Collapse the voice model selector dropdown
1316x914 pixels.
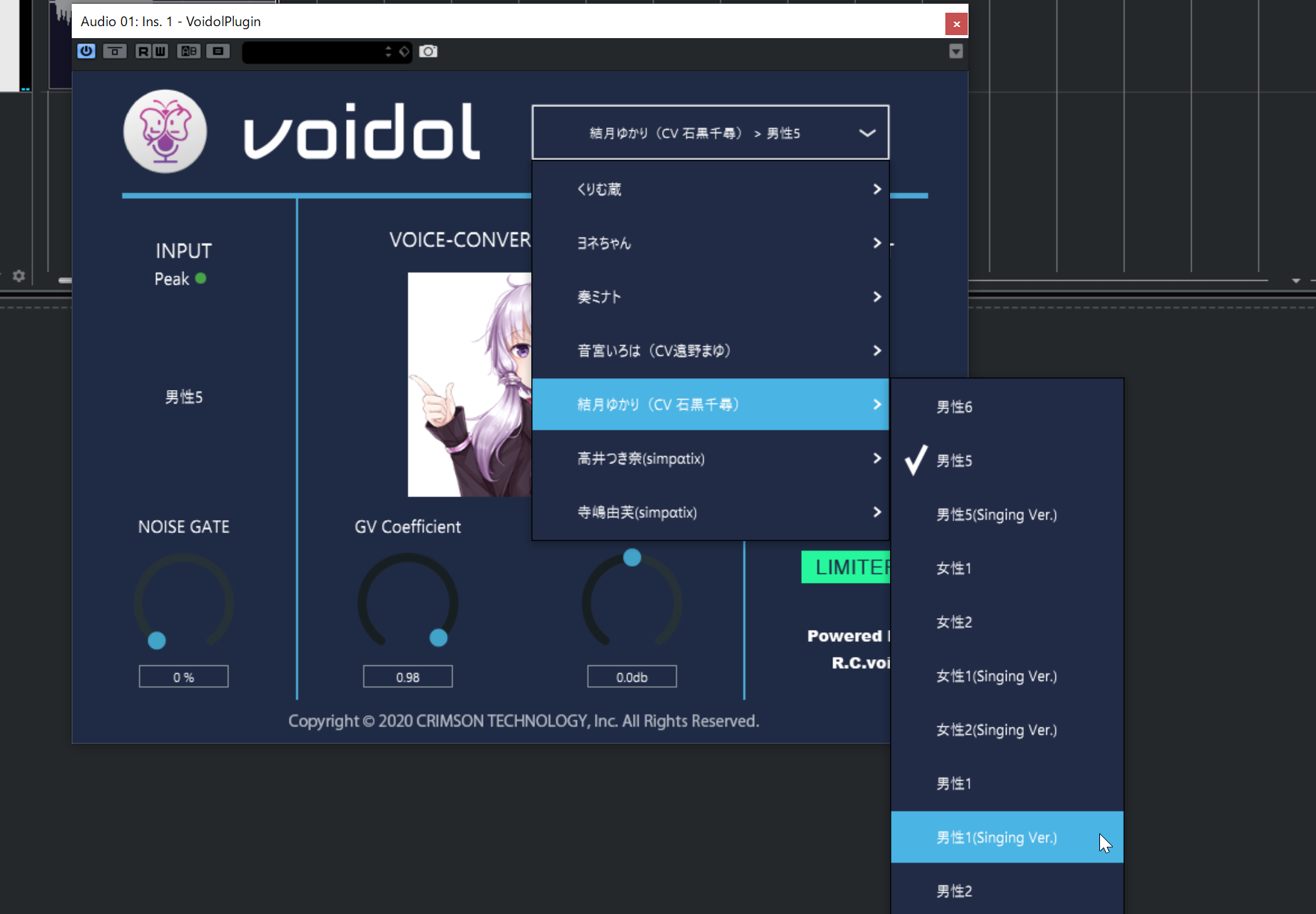pos(711,132)
